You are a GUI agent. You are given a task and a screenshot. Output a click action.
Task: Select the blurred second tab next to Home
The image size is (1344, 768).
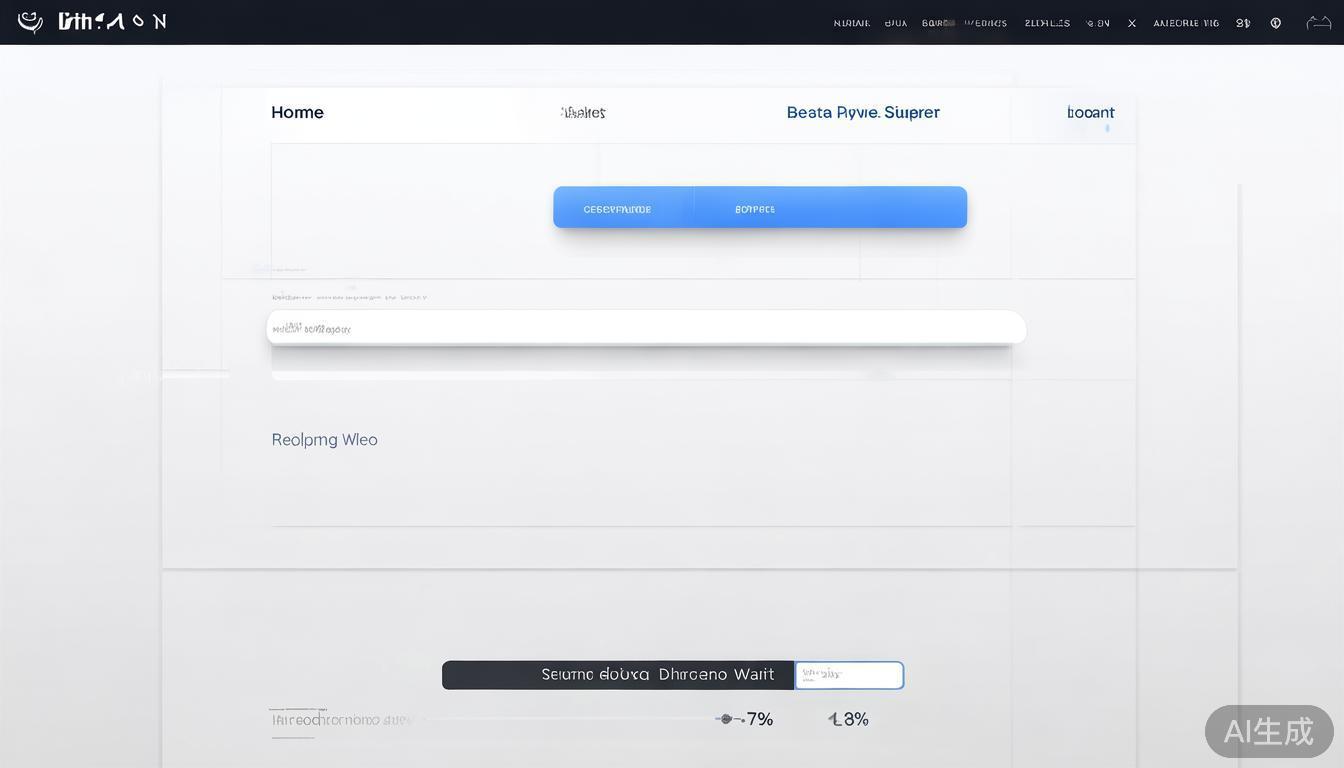583,112
